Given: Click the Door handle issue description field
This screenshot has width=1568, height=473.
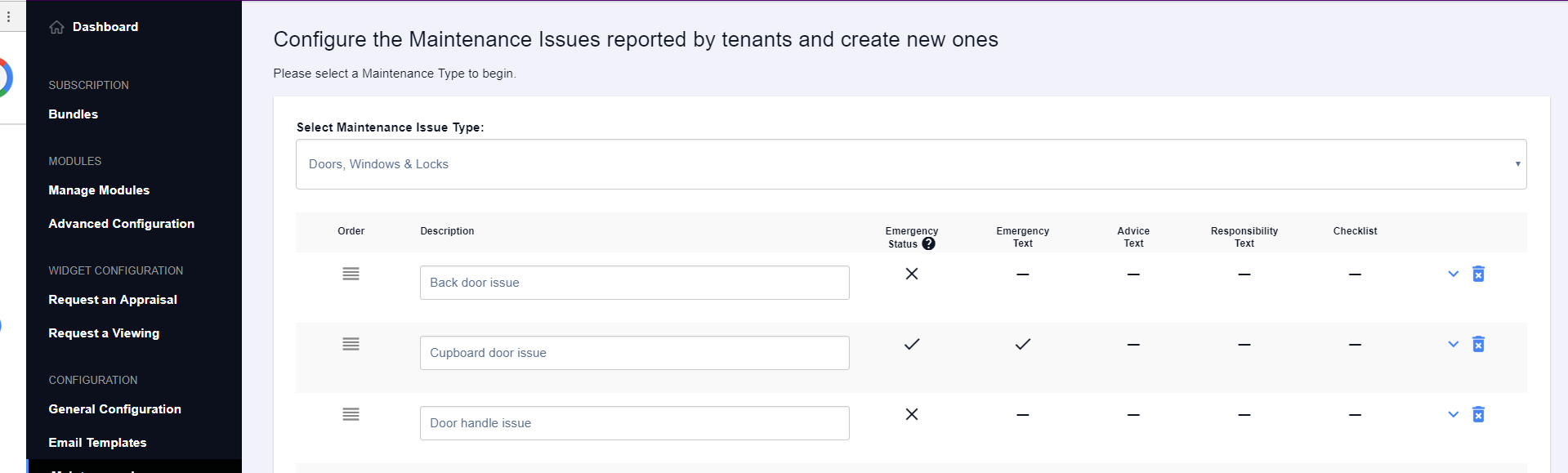Looking at the screenshot, I should pyautogui.click(x=634, y=423).
